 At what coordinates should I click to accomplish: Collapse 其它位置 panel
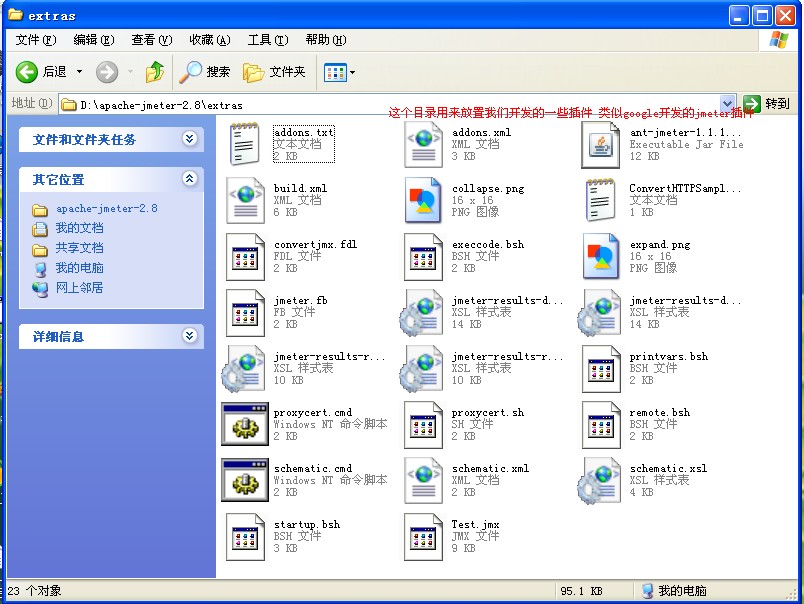click(189, 178)
